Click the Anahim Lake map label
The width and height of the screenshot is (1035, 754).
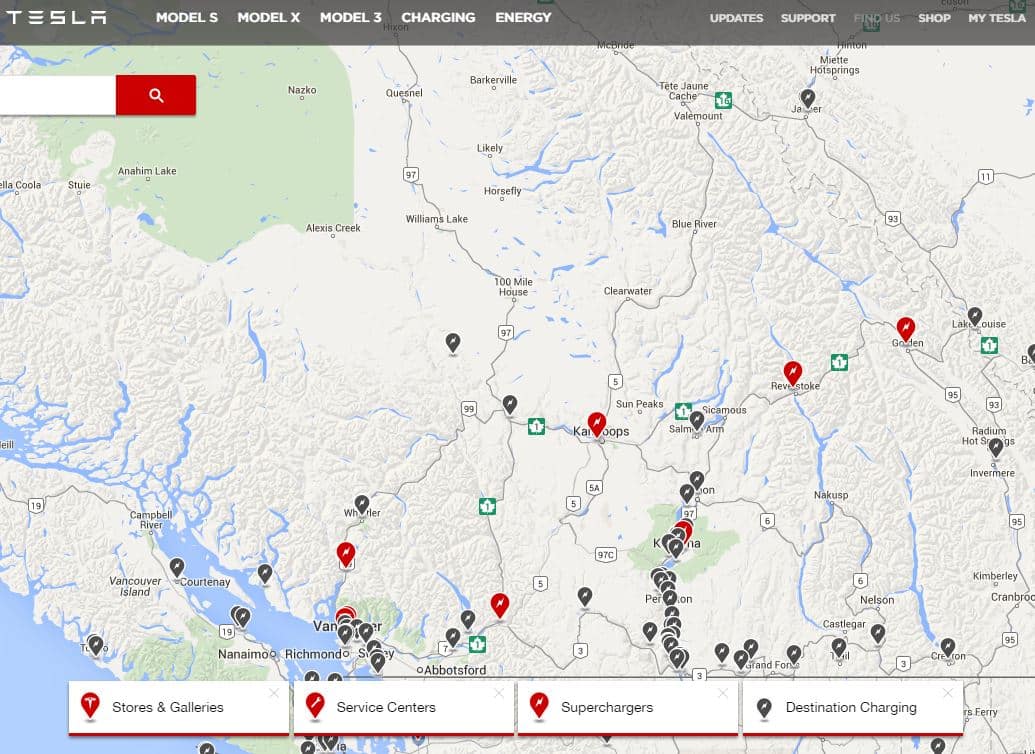pos(147,171)
